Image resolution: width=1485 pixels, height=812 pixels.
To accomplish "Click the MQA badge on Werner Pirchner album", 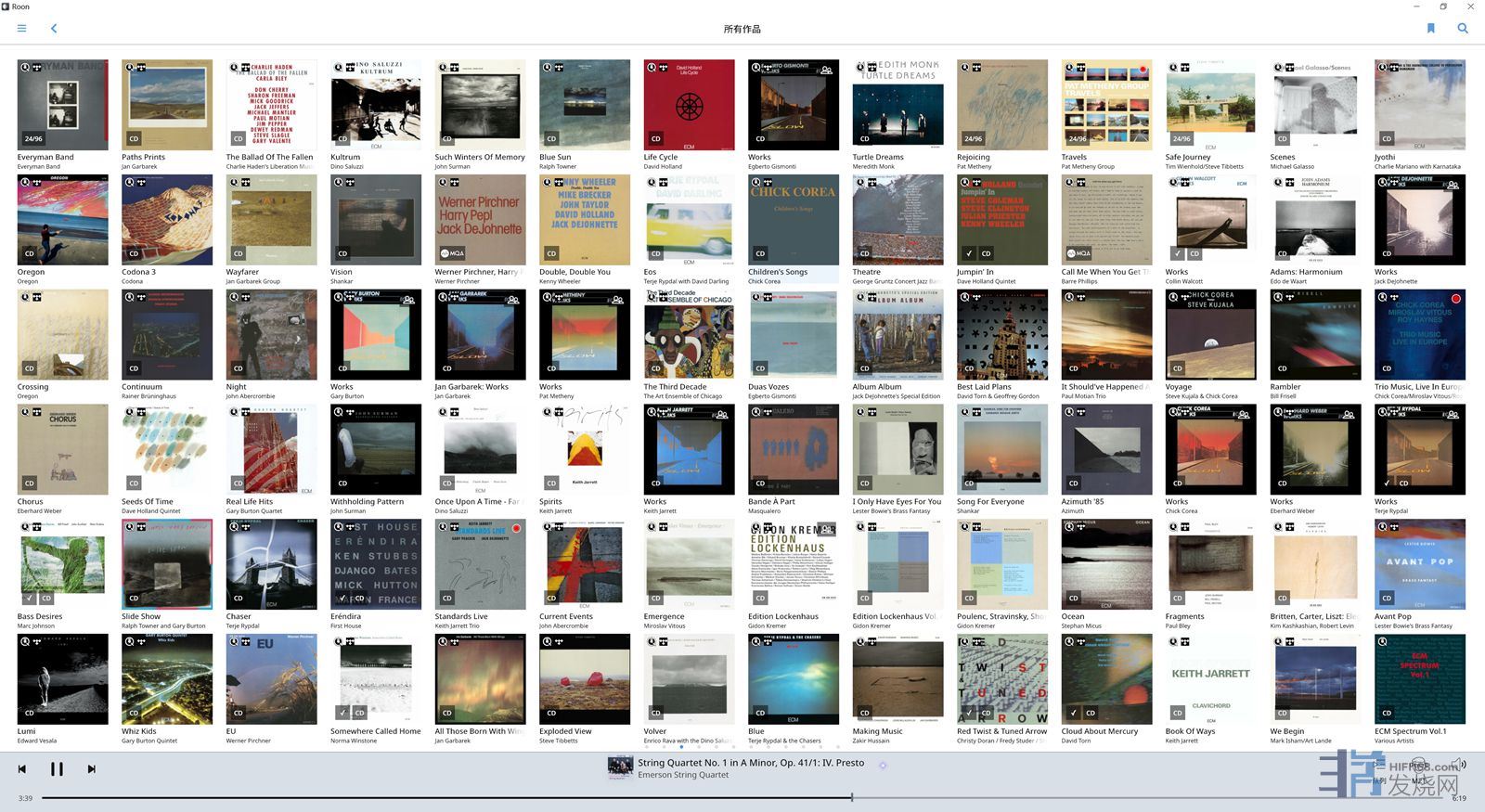I will pyautogui.click(x=453, y=253).
